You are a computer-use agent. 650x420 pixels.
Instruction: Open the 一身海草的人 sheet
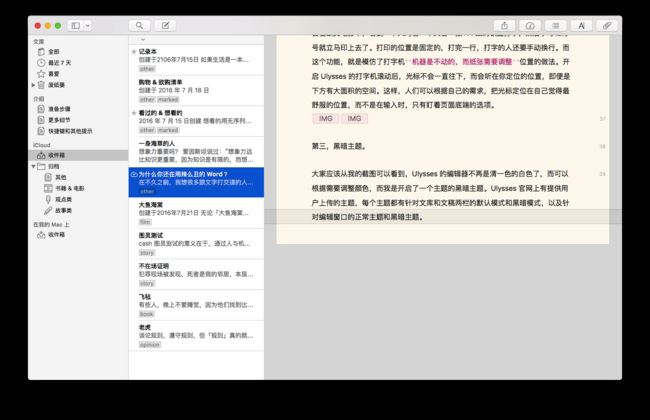coord(196,152)
